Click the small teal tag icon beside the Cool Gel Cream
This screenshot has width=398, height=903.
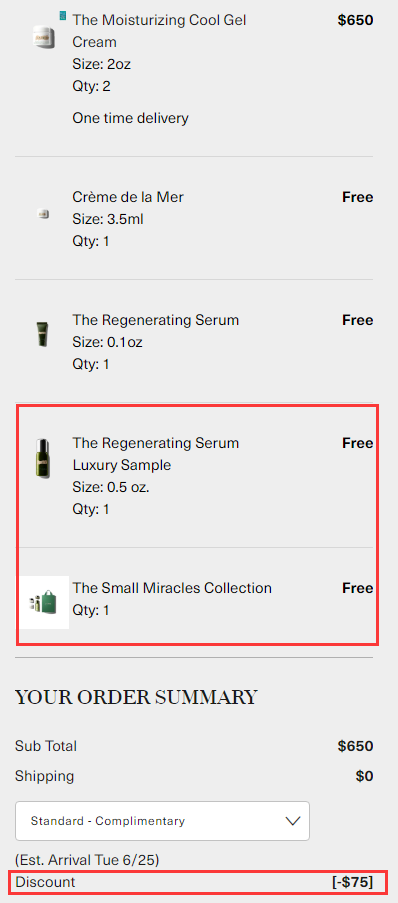tap(63, 16)
